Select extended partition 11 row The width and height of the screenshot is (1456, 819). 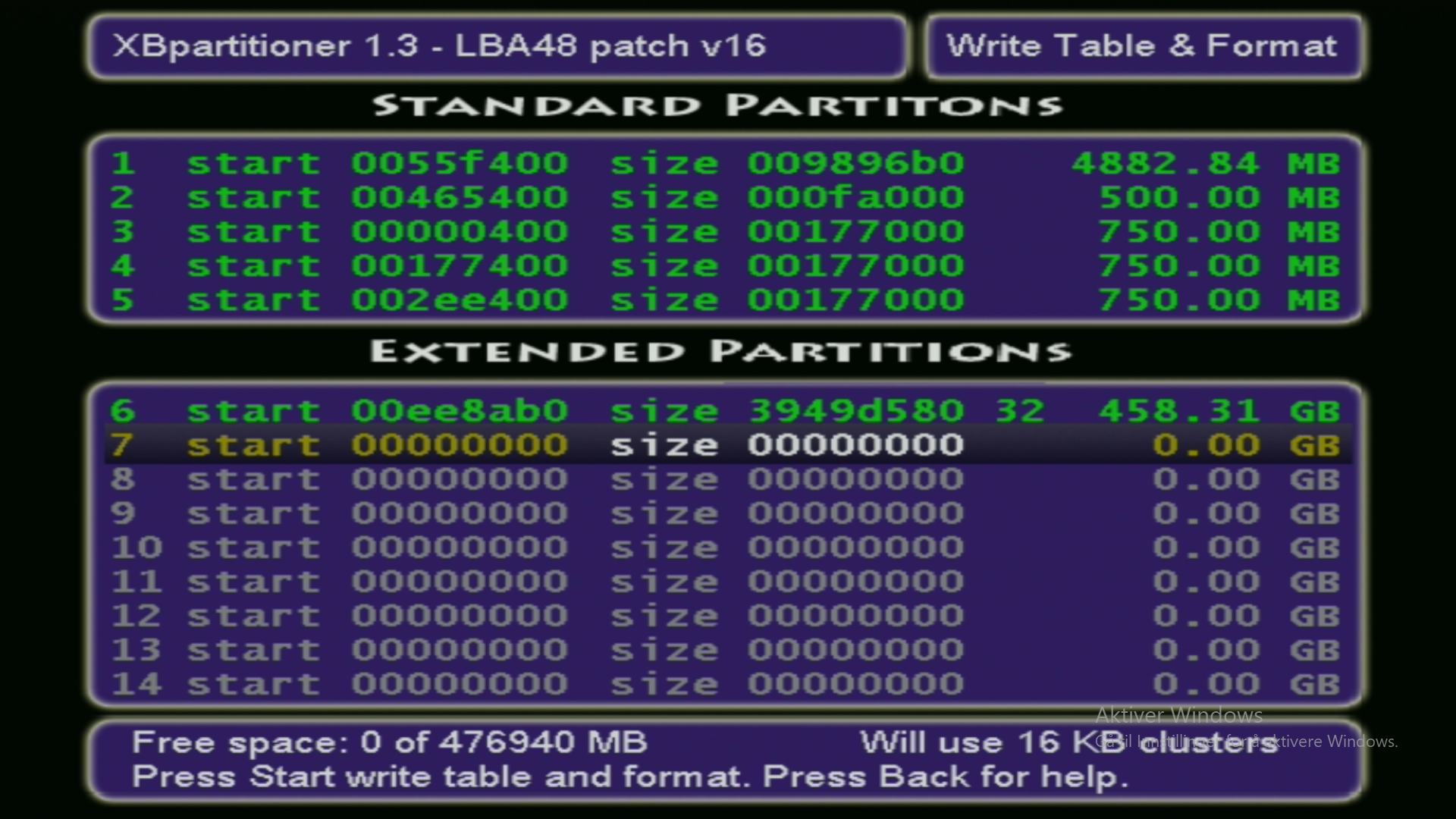click(725, 582)
